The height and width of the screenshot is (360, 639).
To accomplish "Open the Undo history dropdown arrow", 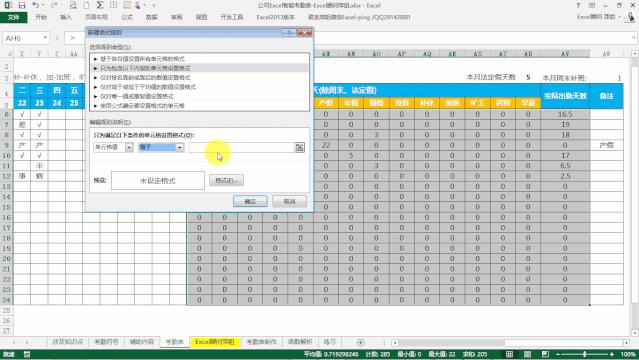I will click(x=43, y=5).
